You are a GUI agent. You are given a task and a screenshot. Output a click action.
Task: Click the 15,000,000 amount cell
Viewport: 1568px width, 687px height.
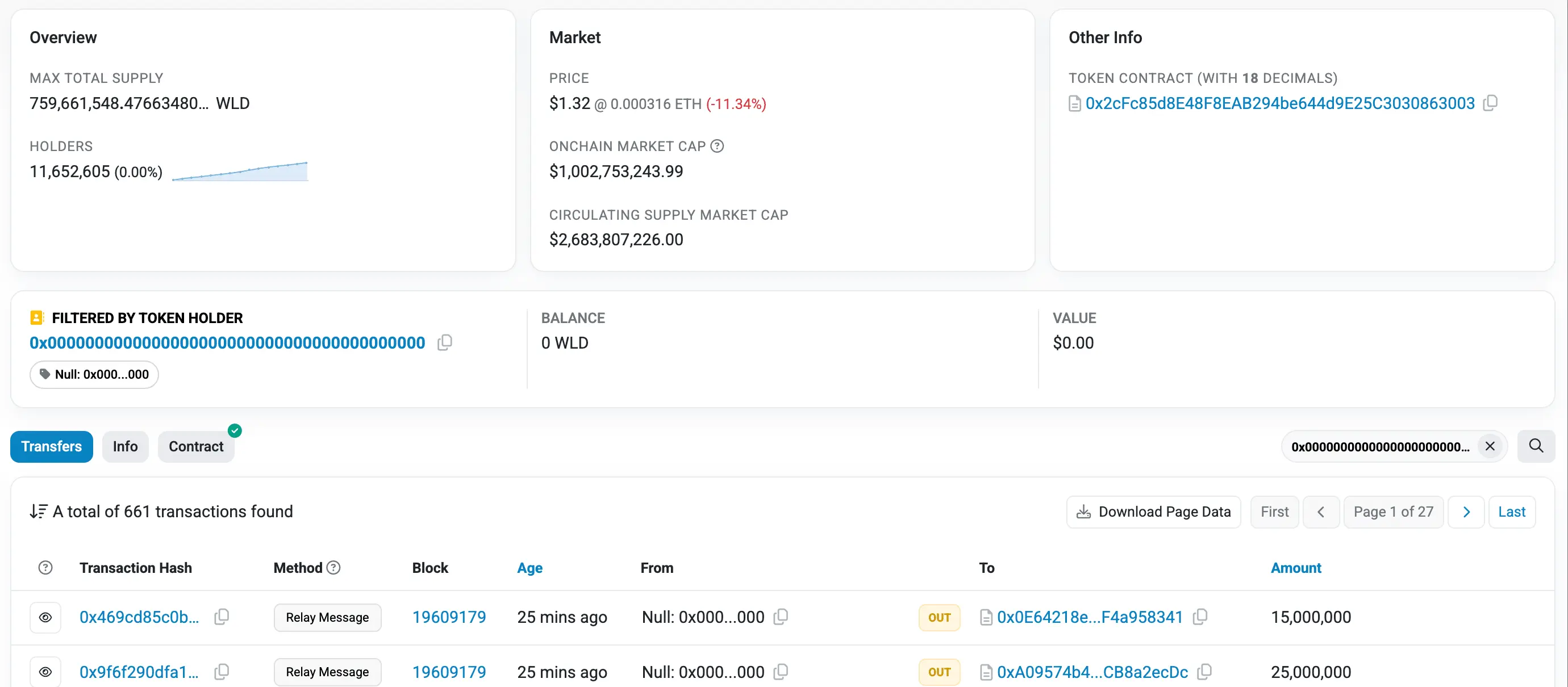(x=1311, y=617)
